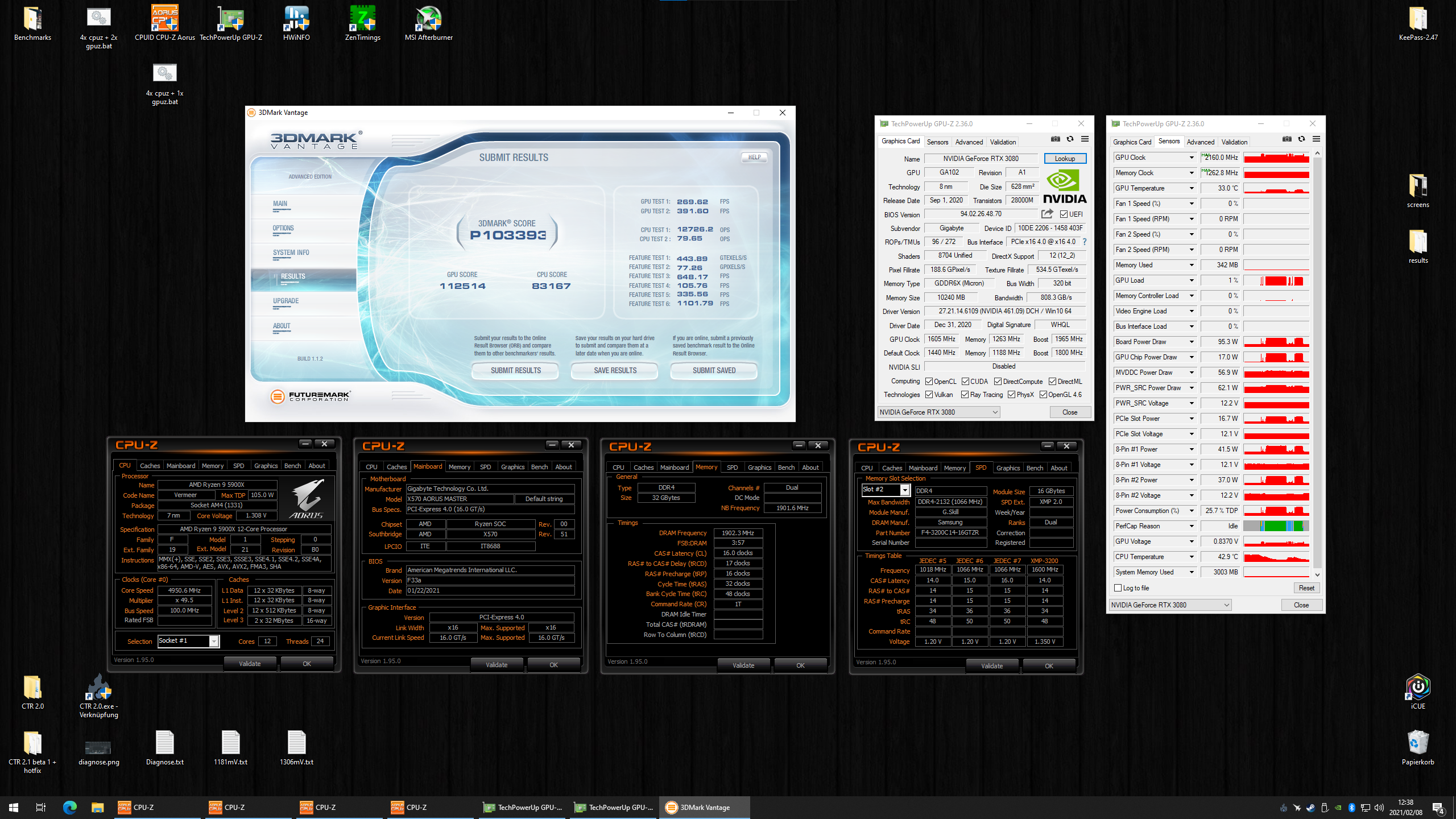Launch TechPowerUp GPU-Z desktop shortcut

point(231,24)
